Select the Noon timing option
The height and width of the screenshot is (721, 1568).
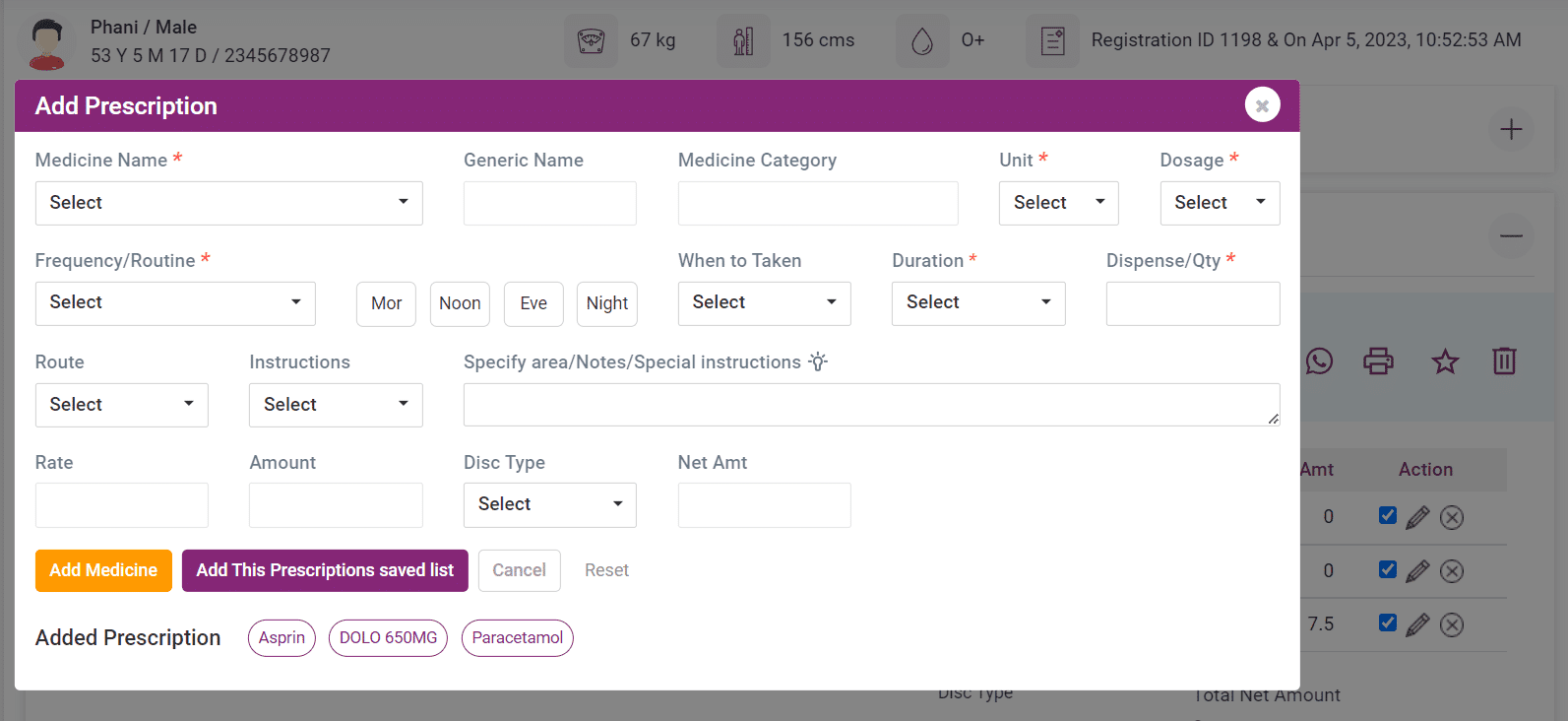point(460,303)
